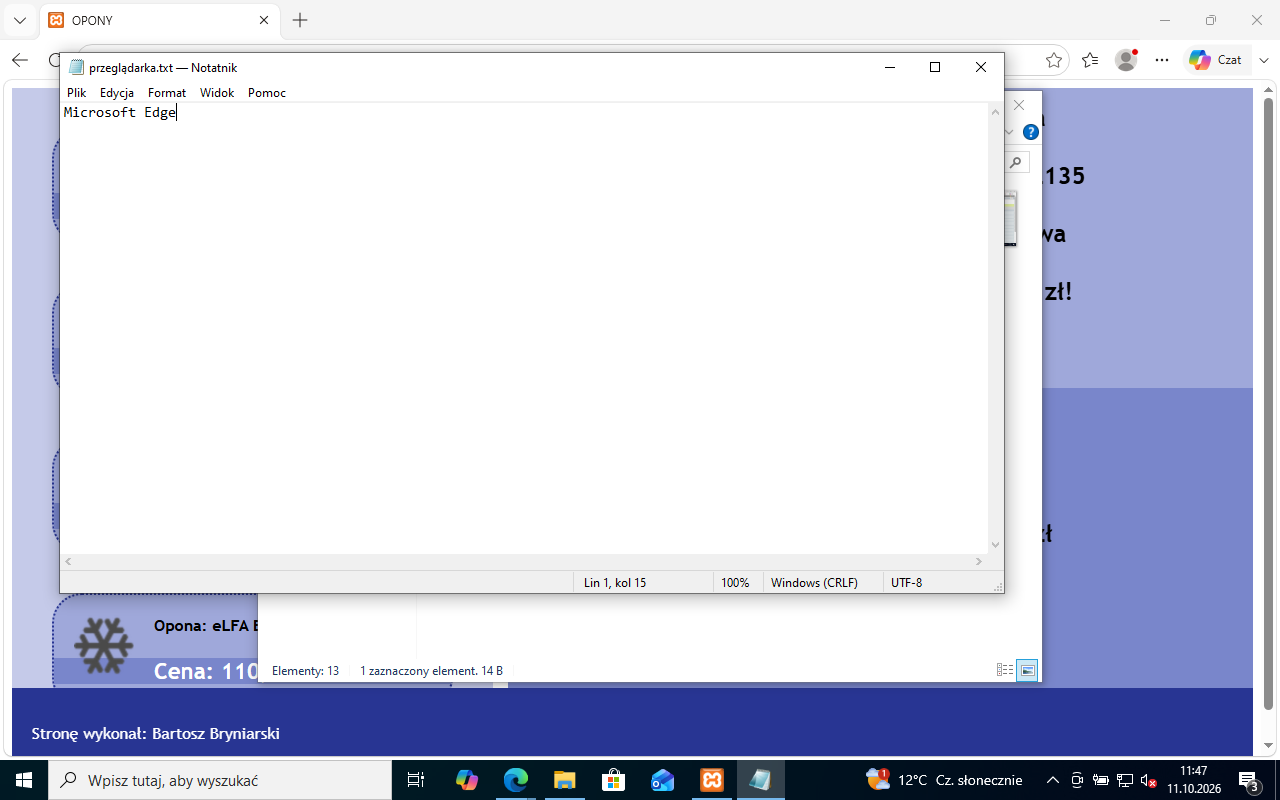Click the right arrow of Notepad's horizontal scrollbar
Image resolution: width=1280 pixels, height=800 pixels.
[979, 562]
